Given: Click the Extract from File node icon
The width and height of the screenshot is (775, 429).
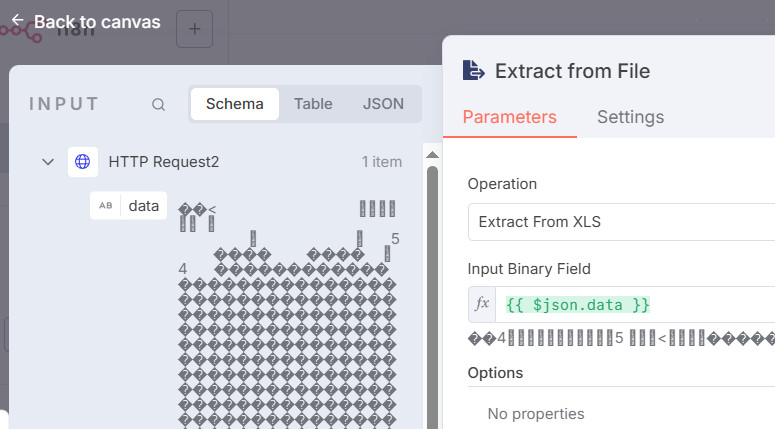Looking at the screenshot, I should click(x=473, y=70).
